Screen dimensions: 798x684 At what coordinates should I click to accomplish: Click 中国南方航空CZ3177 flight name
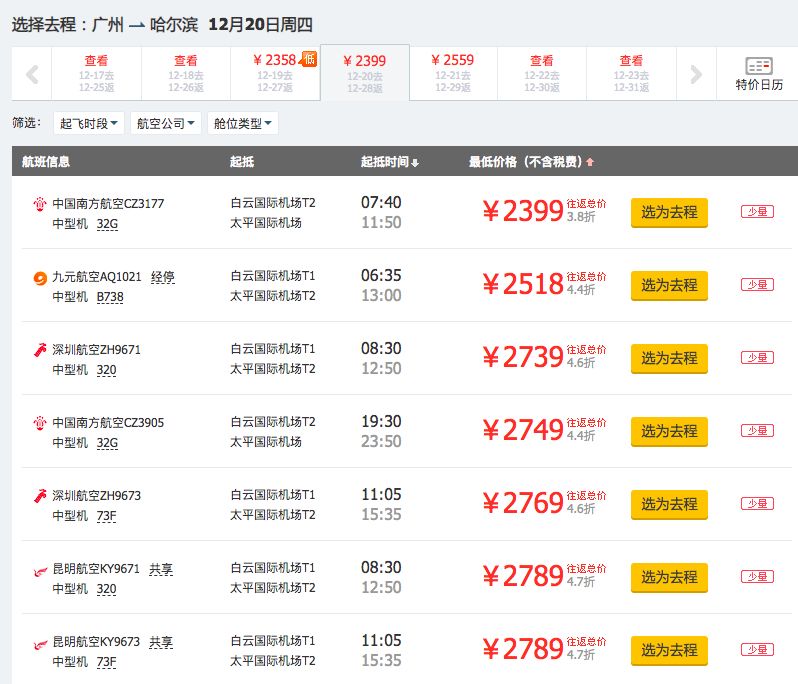coord(108,204)
